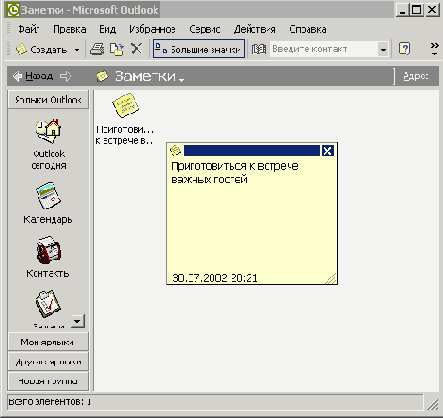
Task: Click the Введите контакт input field
Action: tap(324, 49)
